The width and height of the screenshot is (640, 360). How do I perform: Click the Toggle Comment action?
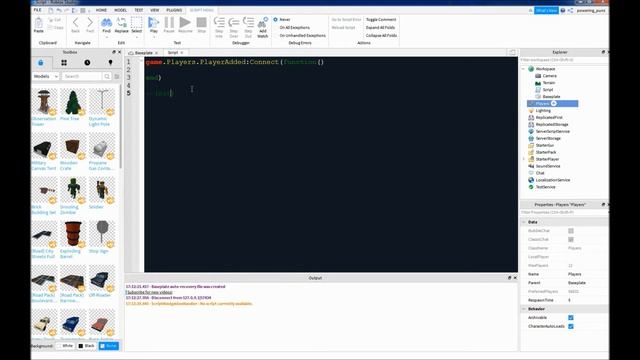(x=381, y=20)
